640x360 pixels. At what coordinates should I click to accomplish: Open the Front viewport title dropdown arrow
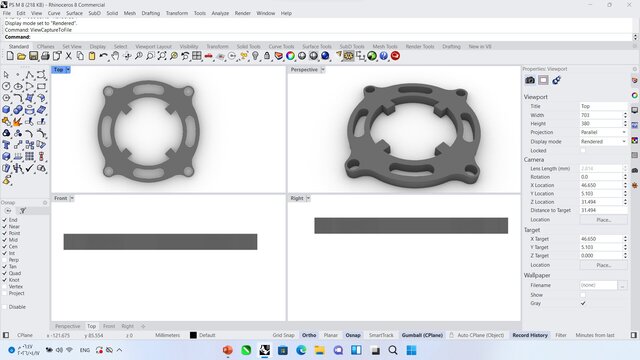pyautogui.click(x=71, y=198)
